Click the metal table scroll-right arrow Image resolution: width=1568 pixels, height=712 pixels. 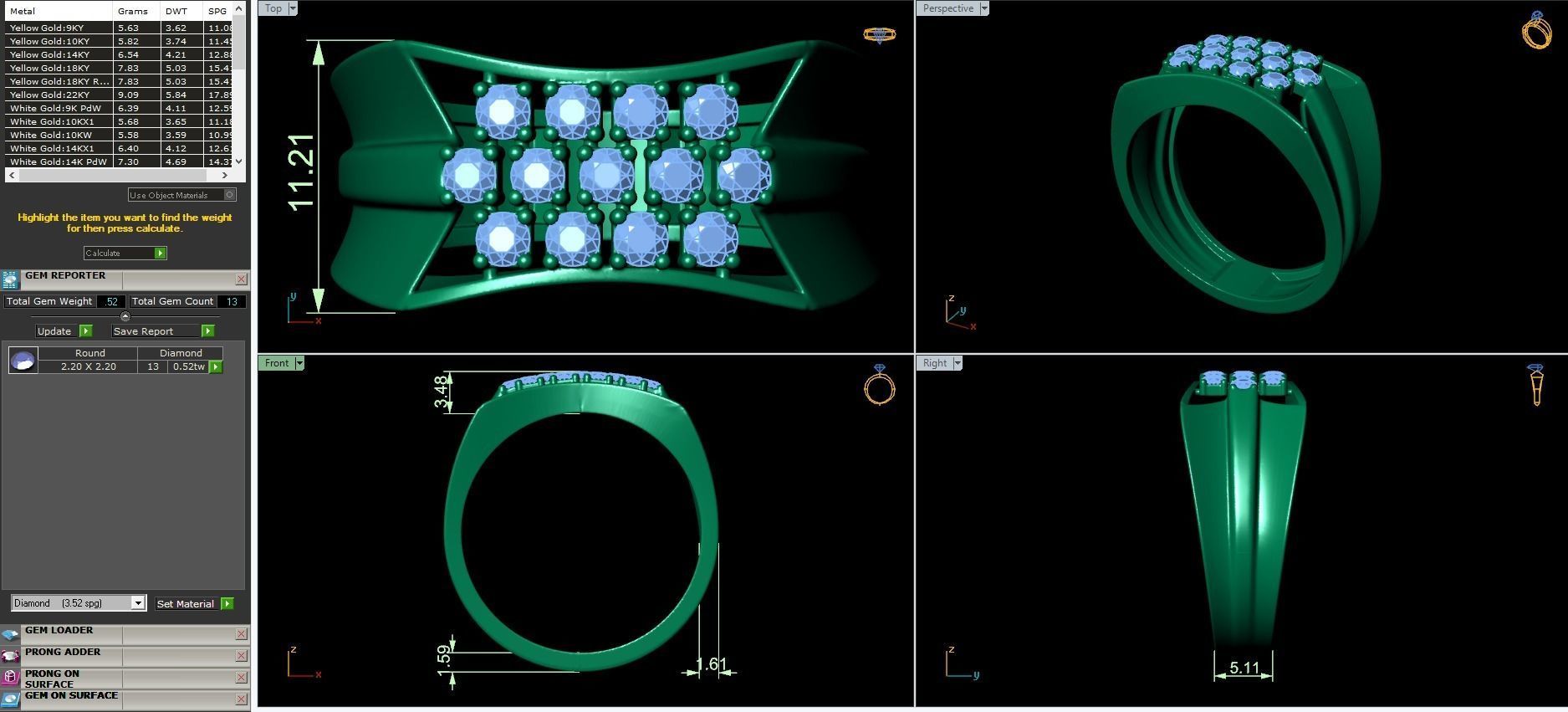tap(224, 175)
